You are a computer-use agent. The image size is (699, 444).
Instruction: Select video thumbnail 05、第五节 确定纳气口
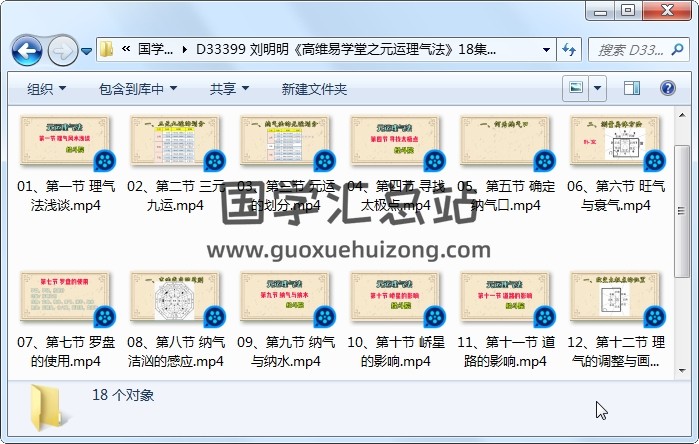pos(506,141)
